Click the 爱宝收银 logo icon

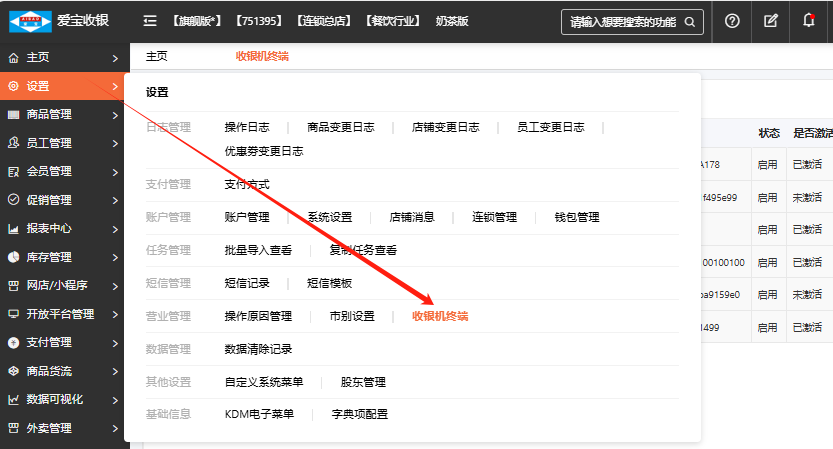[x=30, y=21]
